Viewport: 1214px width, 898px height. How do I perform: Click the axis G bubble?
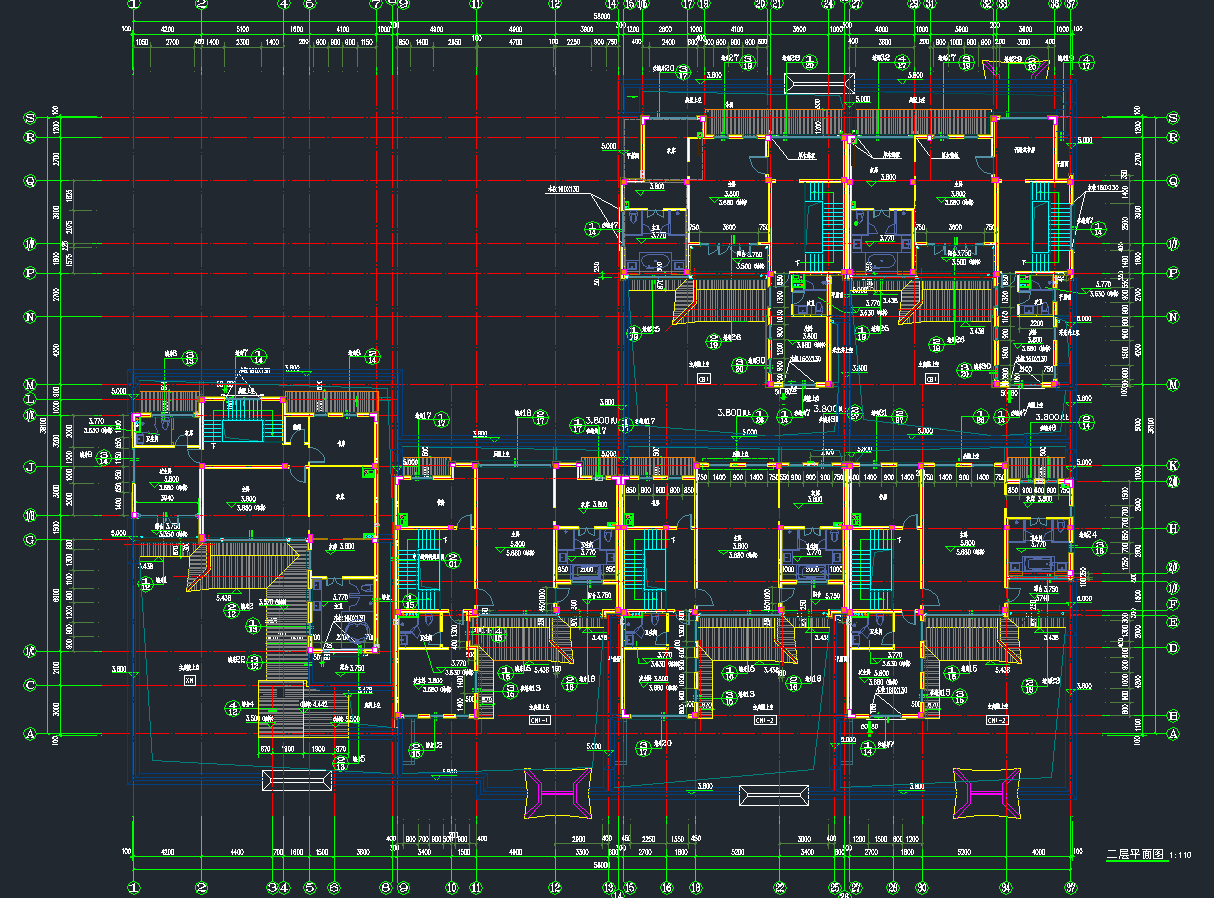[x=29, y=540]
